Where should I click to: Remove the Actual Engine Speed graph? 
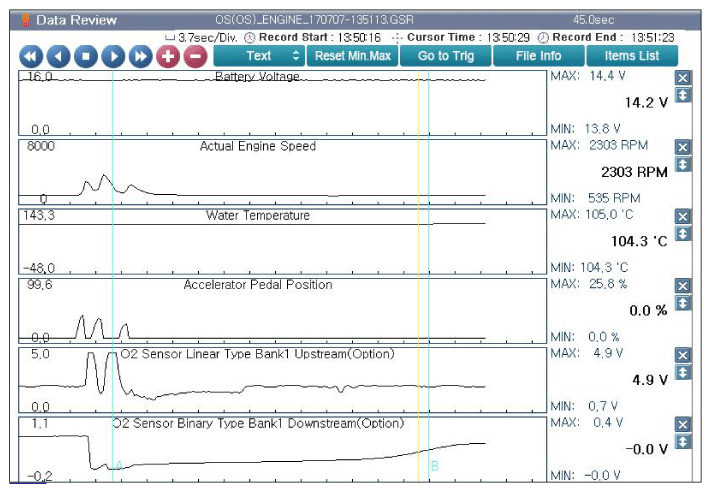coord(683,147)
